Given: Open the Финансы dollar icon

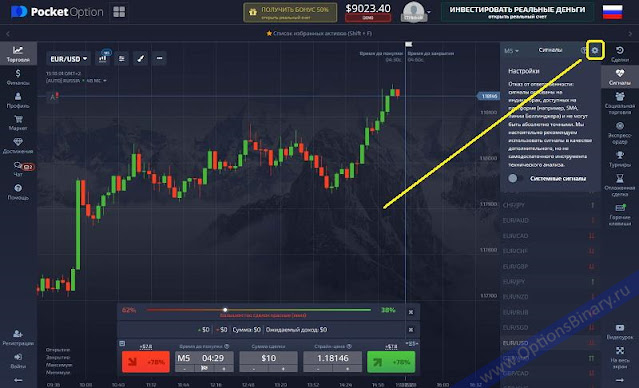Looking at the screenshot, I should tap(18, 77).
